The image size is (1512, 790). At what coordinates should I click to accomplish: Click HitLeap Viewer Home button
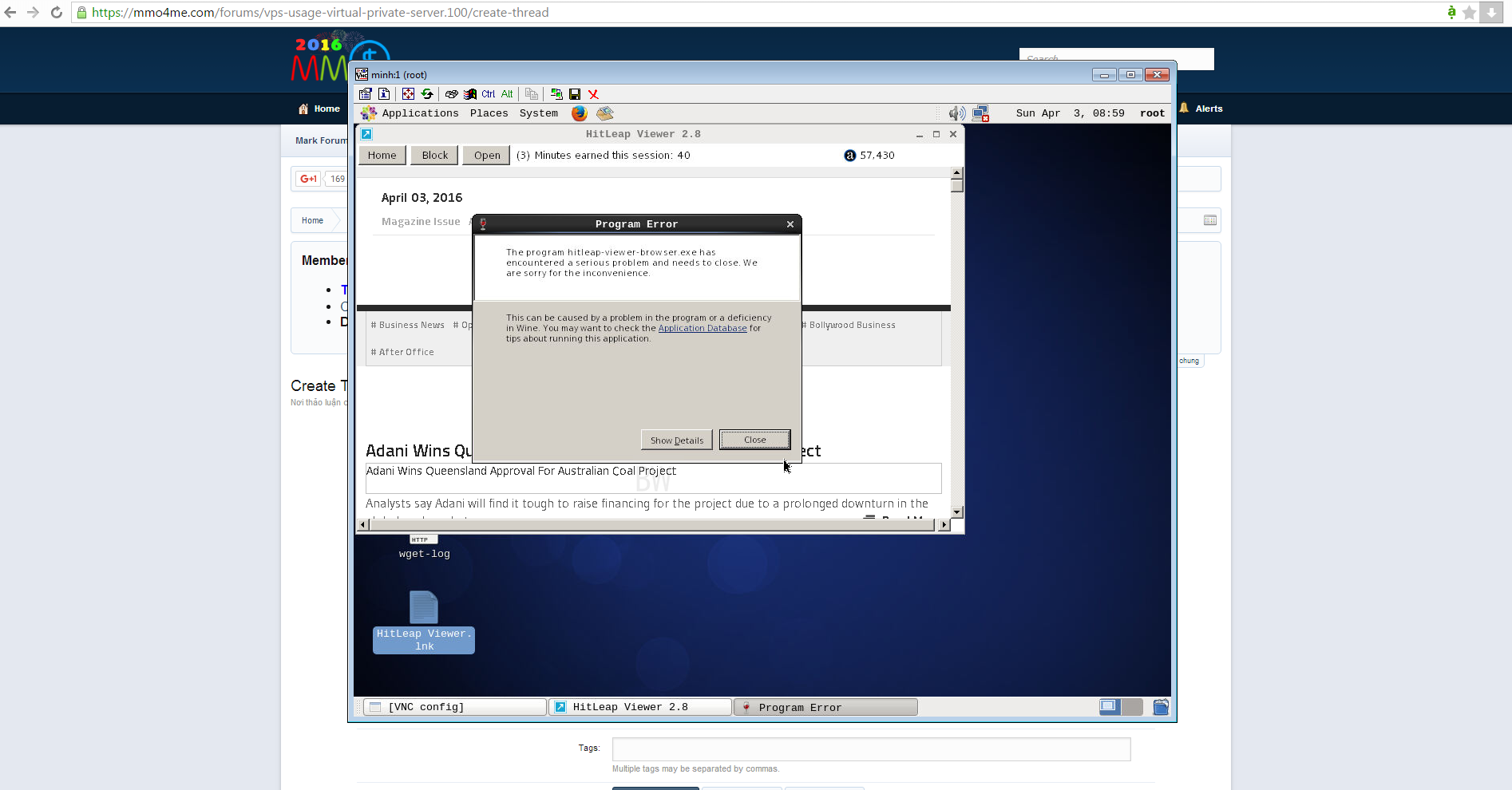pyautogui.click(x=382, y=155)
